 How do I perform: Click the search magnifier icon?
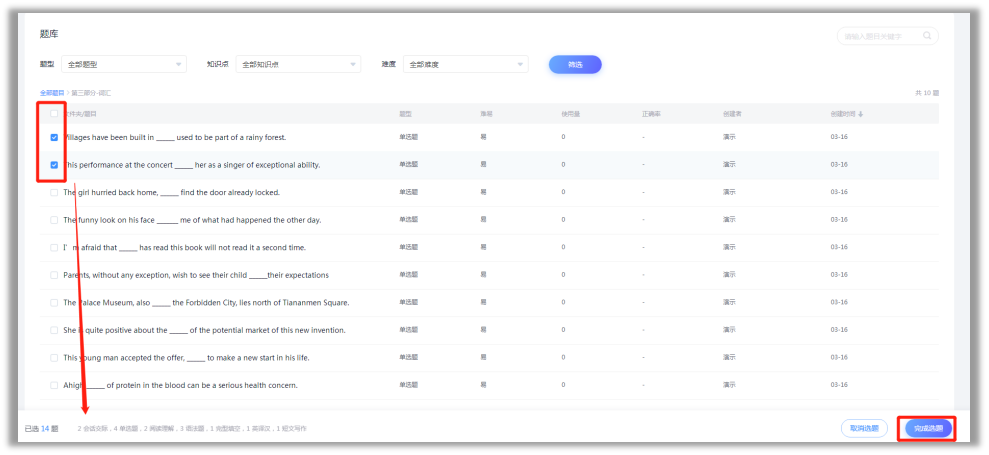(927, 36)
